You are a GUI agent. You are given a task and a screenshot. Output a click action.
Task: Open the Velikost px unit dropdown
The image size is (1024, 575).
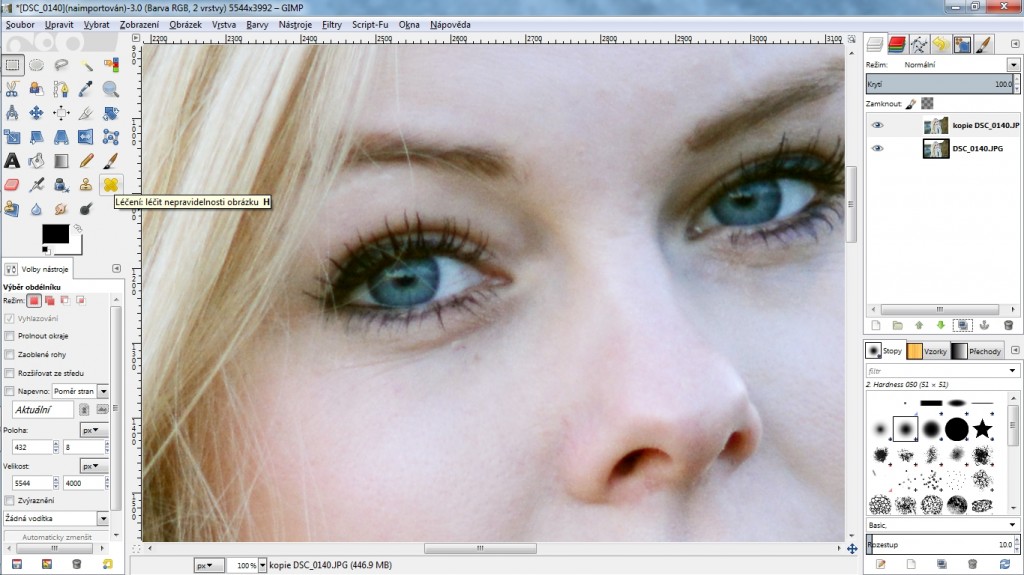click(94, 466)
